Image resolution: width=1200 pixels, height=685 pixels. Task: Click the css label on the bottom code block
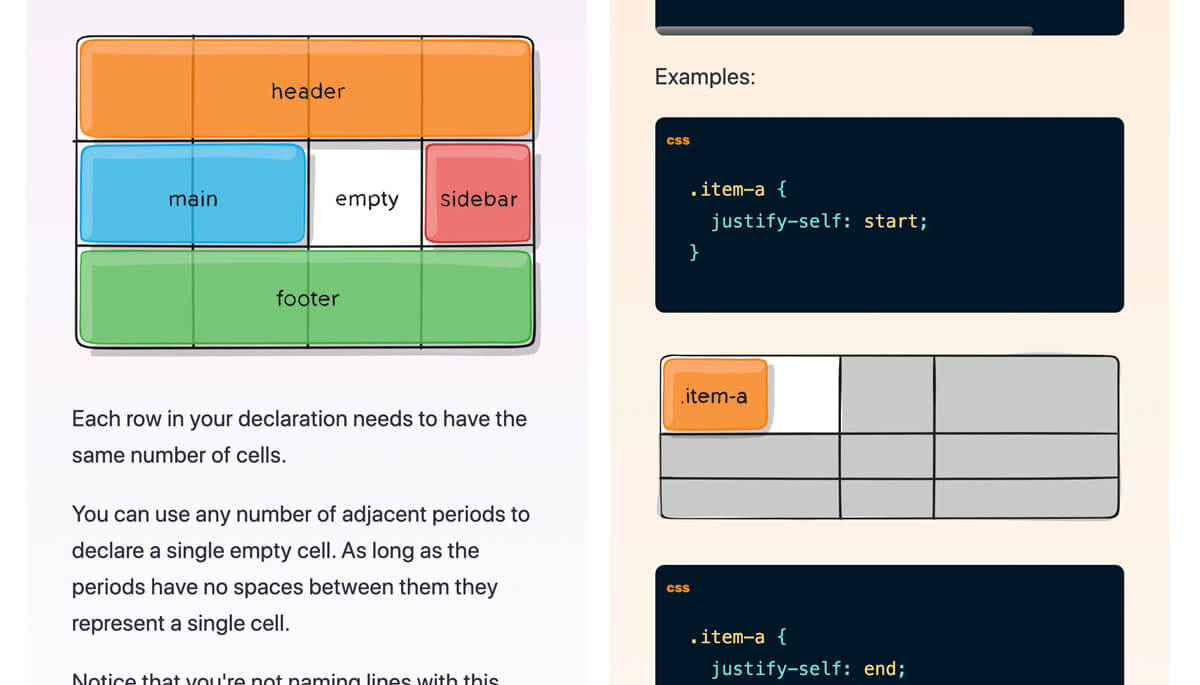677,588
